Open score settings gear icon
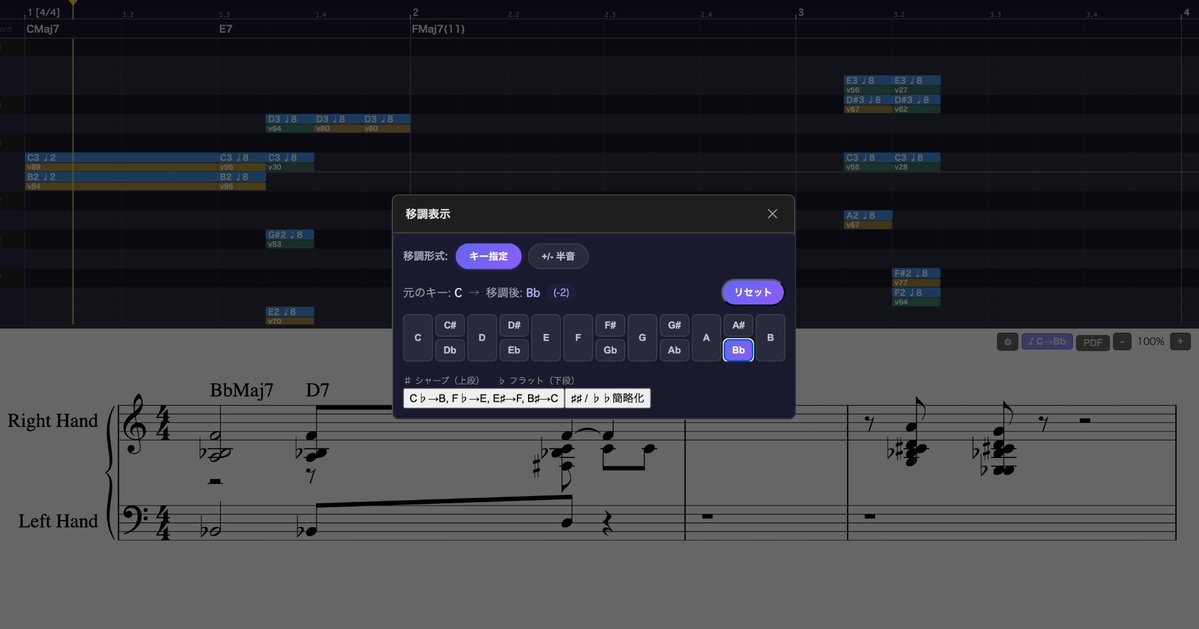Image resolution: width=1199 pixels, height=629 pixels. (1008, 342)
